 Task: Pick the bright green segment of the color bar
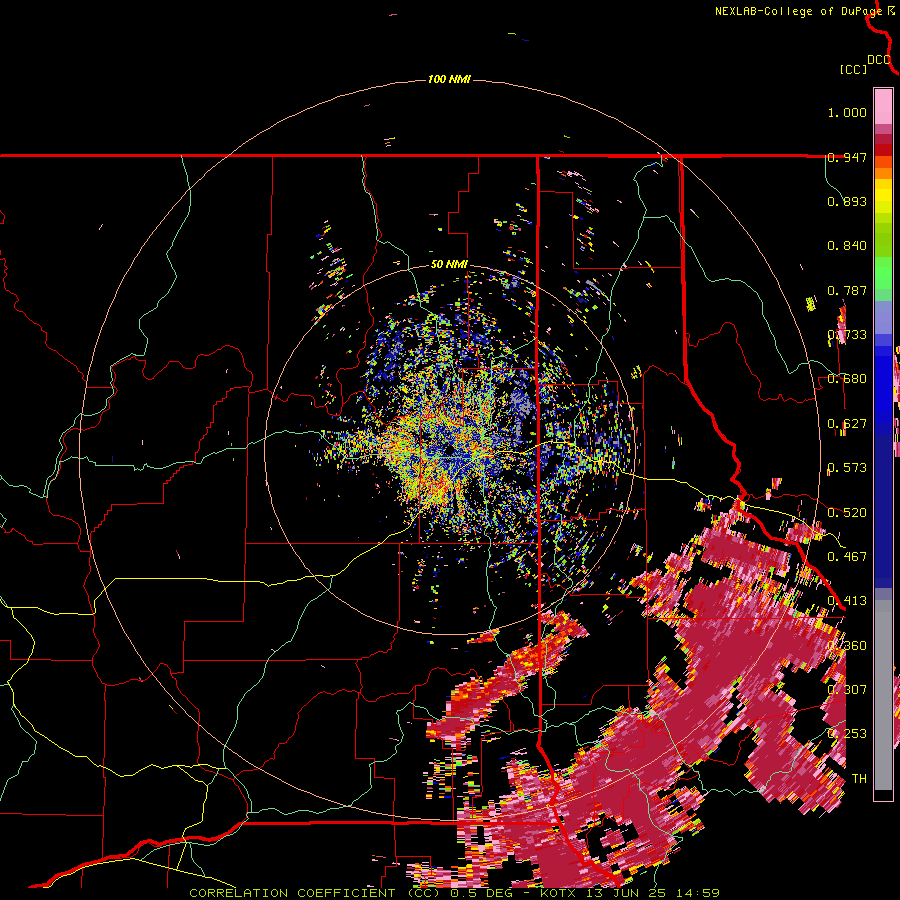(883, 273)
